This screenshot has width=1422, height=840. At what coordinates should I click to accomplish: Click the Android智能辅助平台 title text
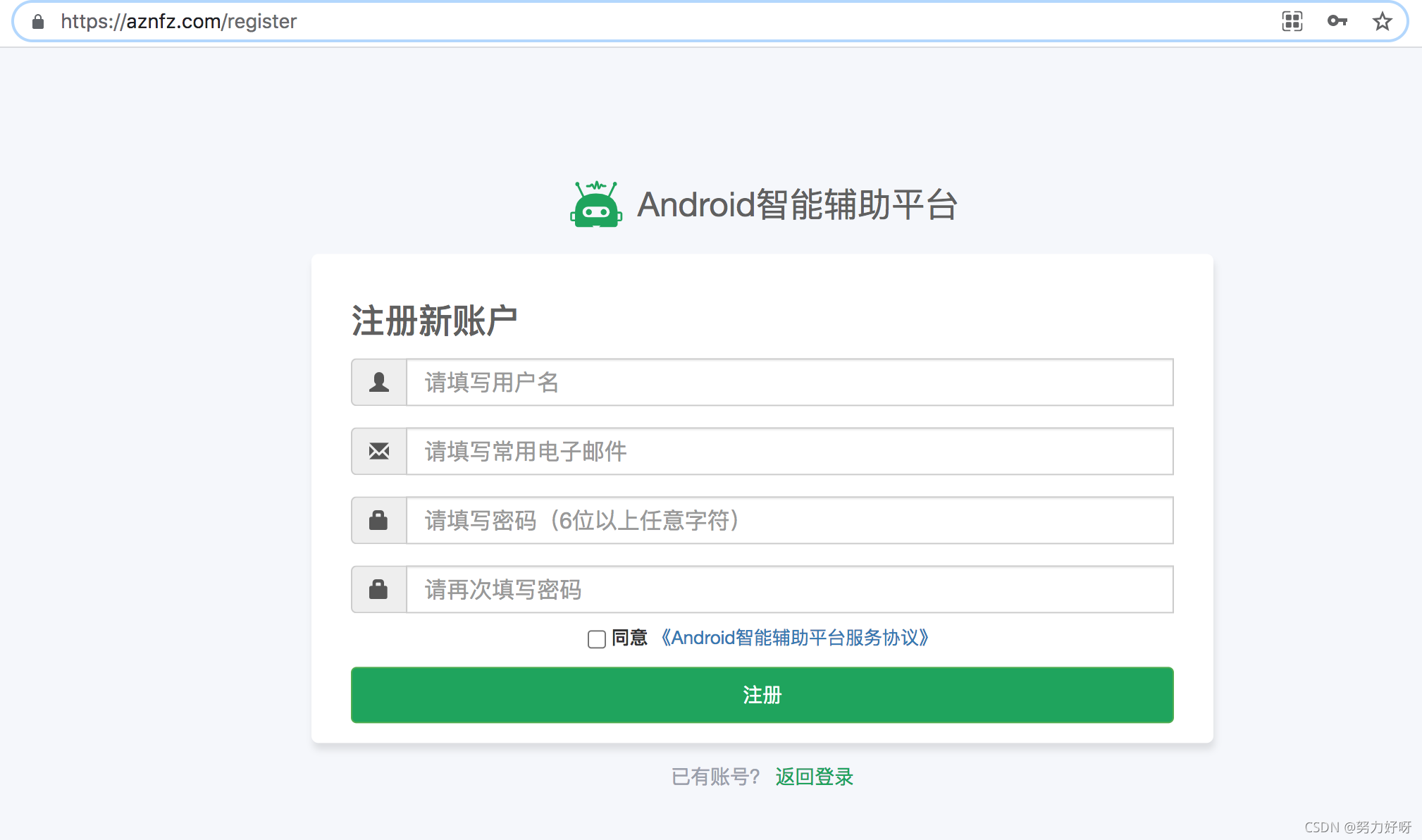(x=797, y=205)
